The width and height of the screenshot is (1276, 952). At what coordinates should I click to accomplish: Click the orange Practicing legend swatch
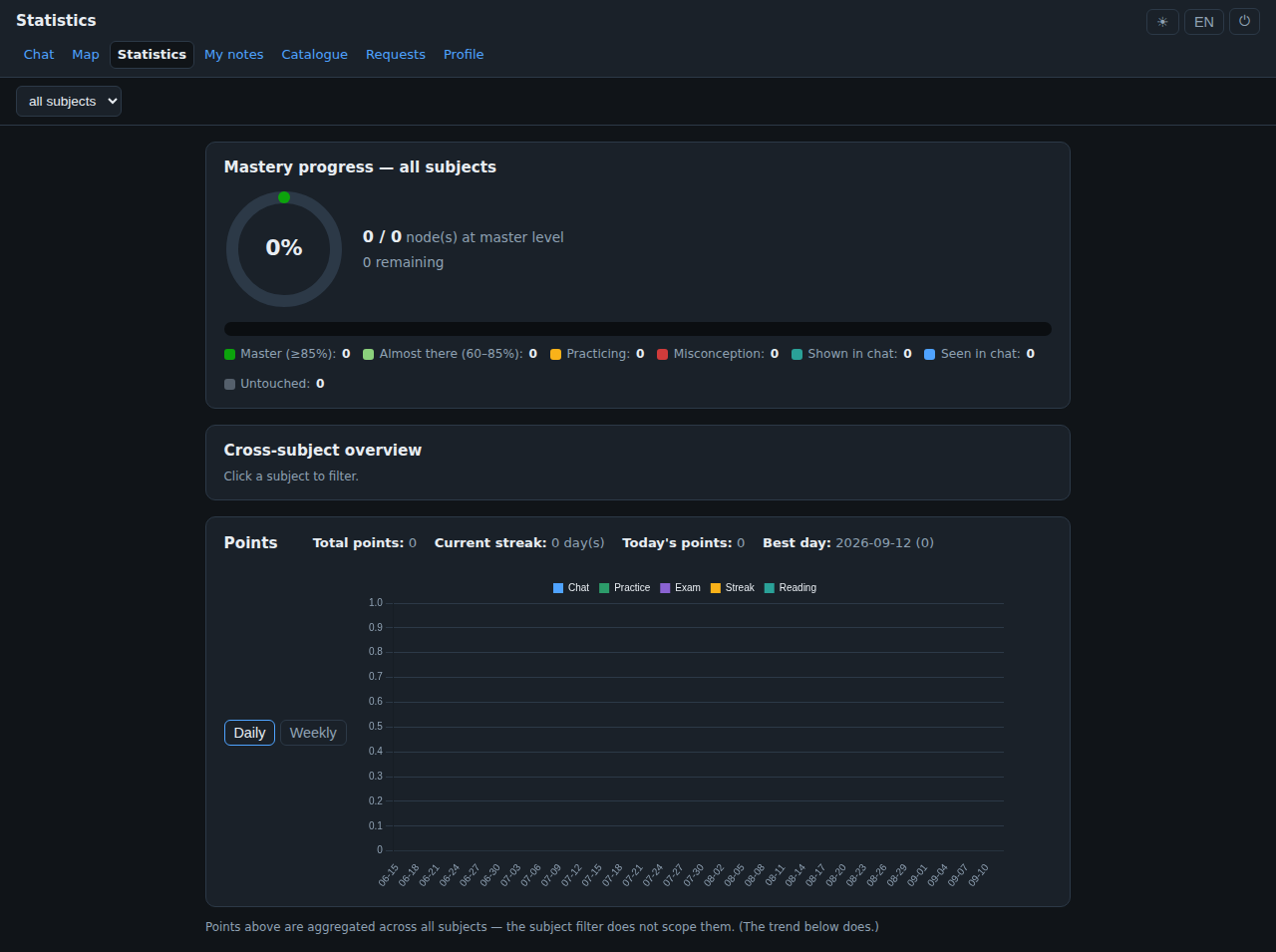pyautogui.click(x=556, y=355)
